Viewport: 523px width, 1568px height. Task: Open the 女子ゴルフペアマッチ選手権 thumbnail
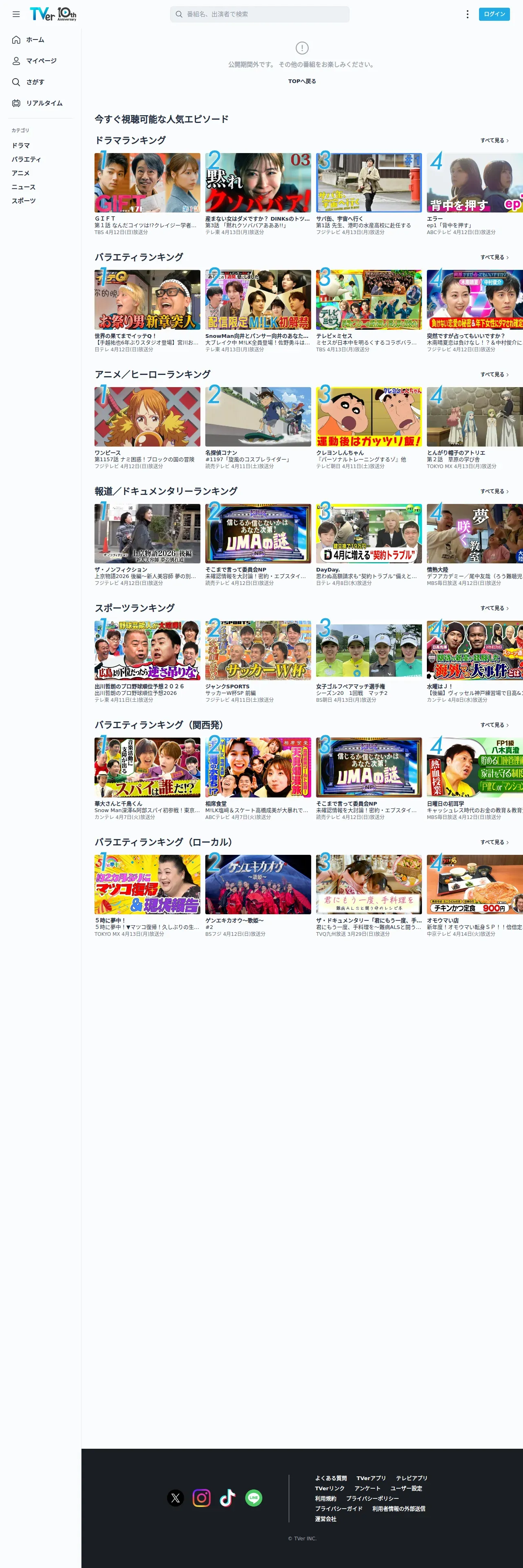(369, 651)
